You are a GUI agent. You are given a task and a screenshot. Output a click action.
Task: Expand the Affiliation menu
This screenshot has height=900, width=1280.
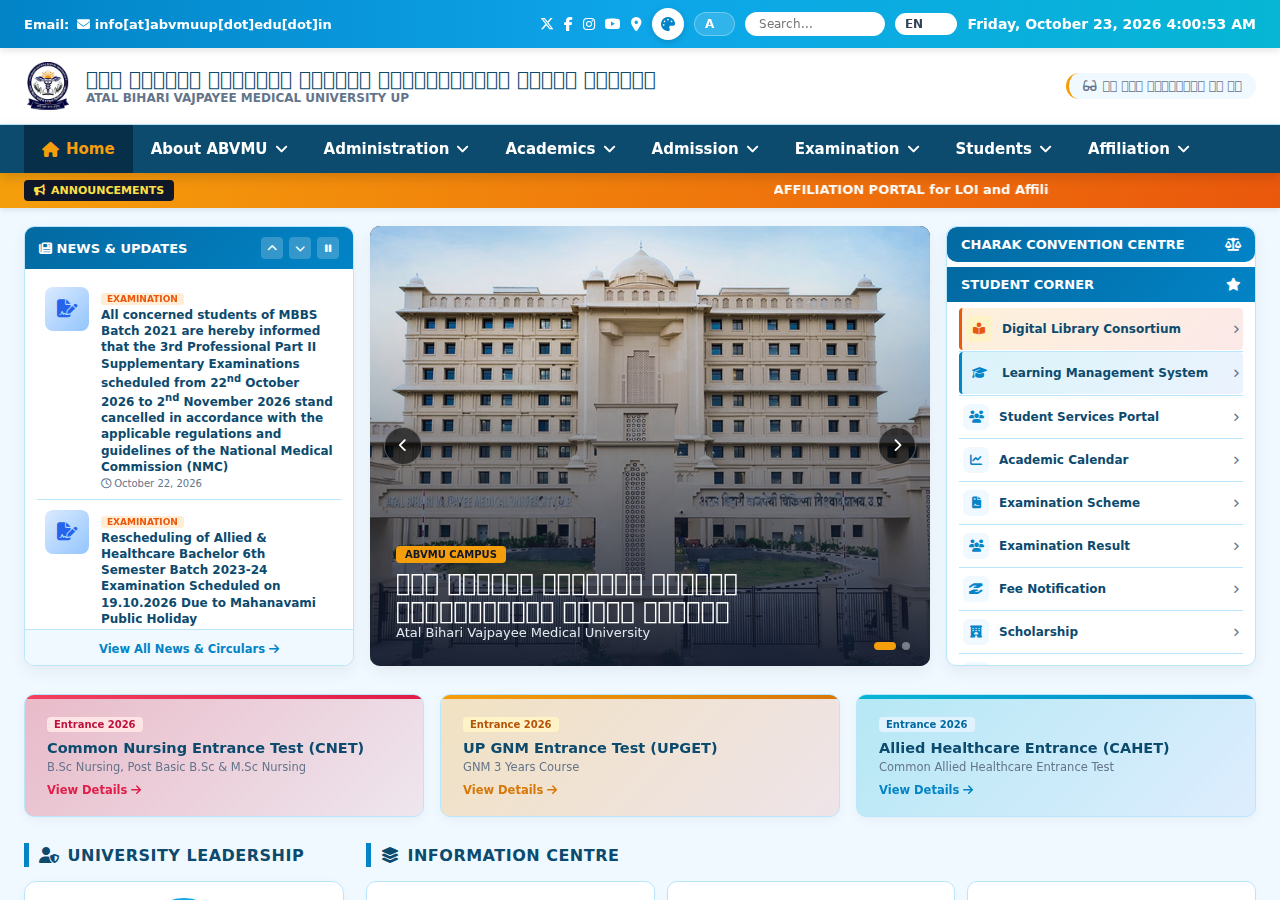pos(1139,149)
